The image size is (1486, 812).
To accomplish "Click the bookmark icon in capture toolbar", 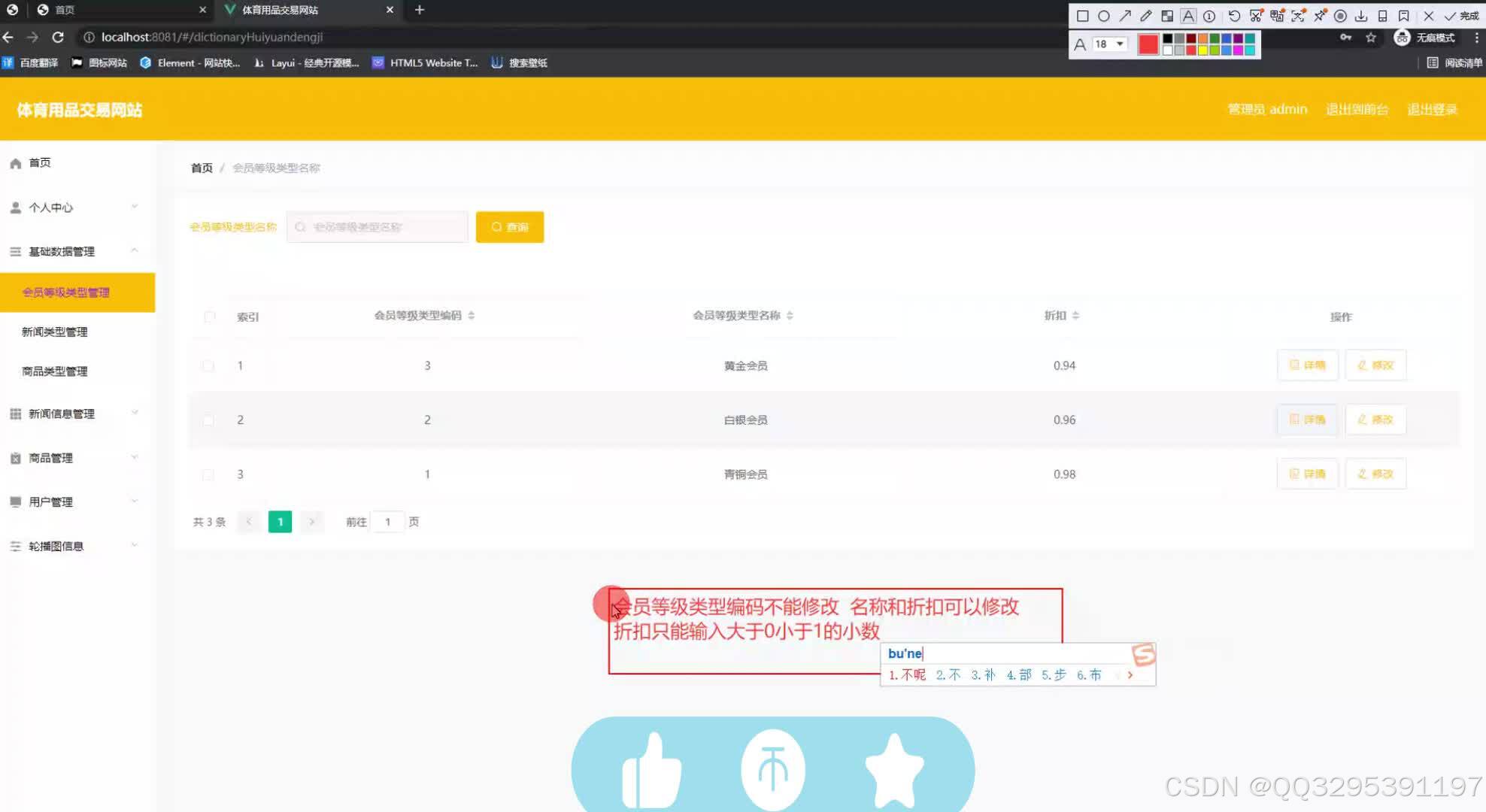I will 1403,16.
